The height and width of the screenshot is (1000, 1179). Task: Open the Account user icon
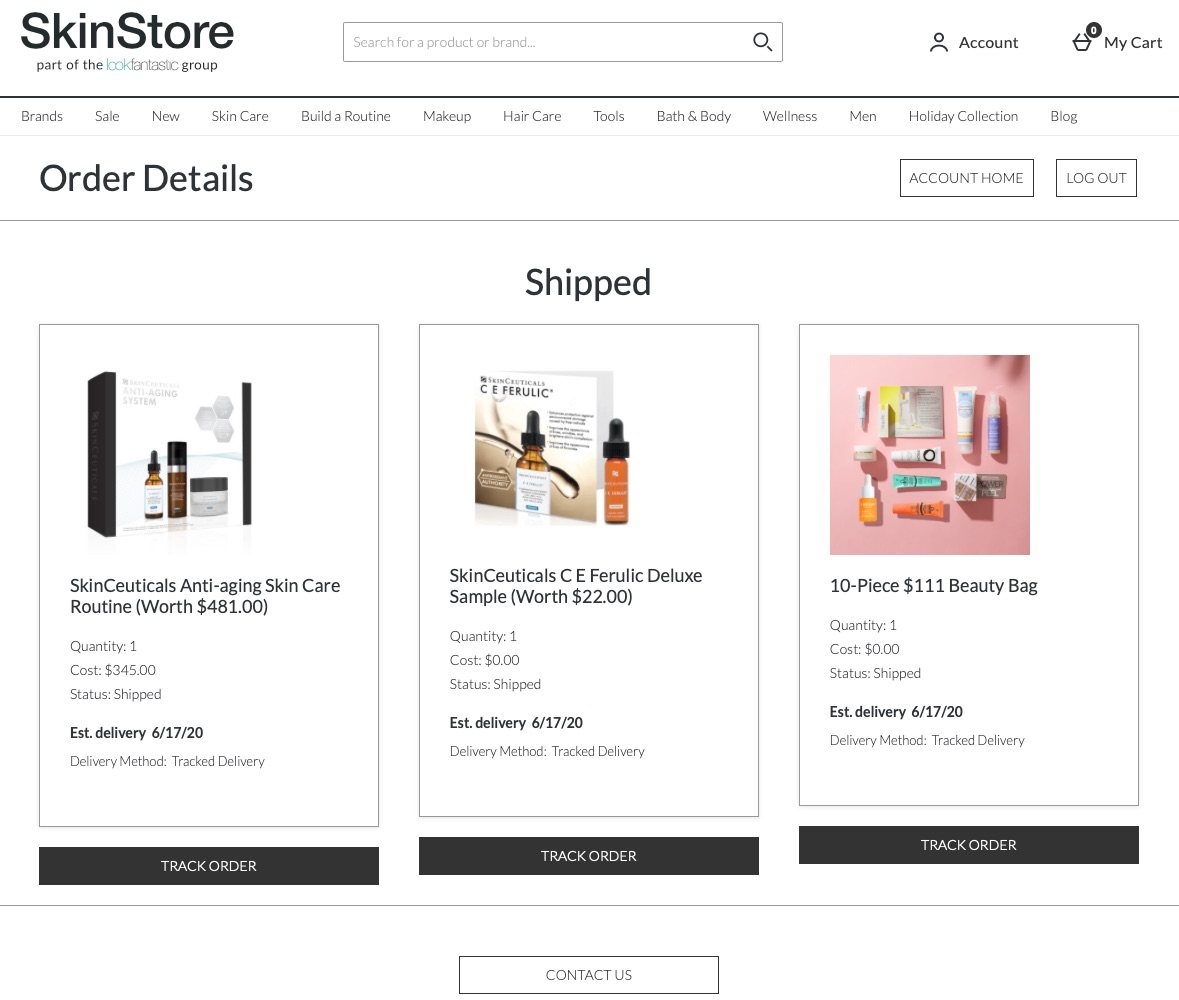point(938,42)
